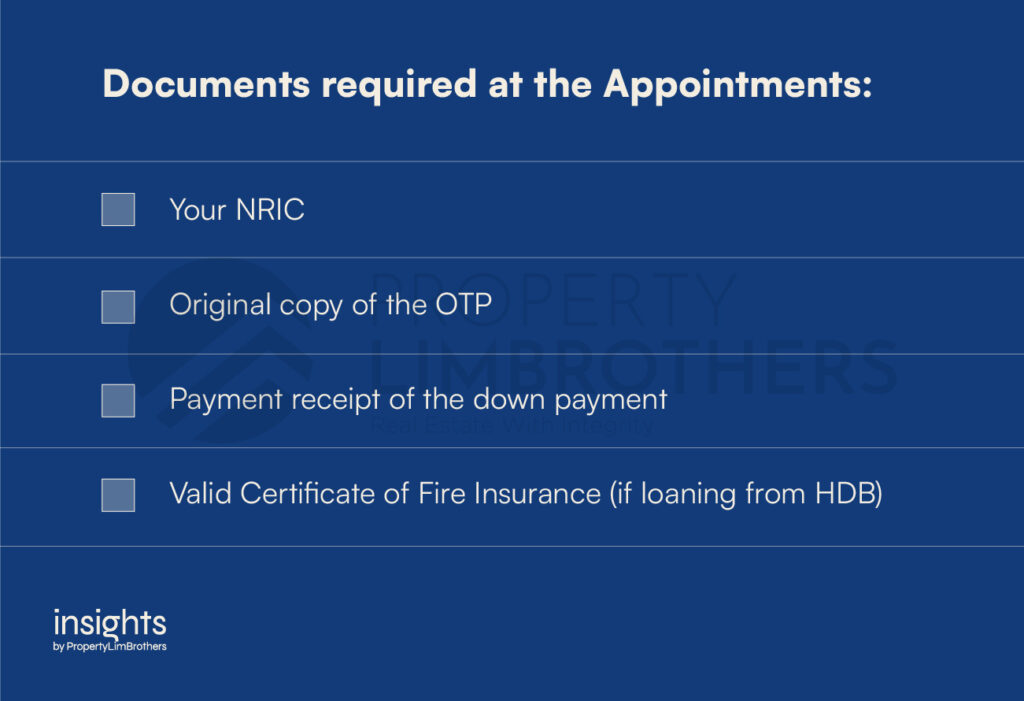Click the words Payment receipt
Image resolution: width=1024 pixels, height=701 pixels.
[275, 399]
